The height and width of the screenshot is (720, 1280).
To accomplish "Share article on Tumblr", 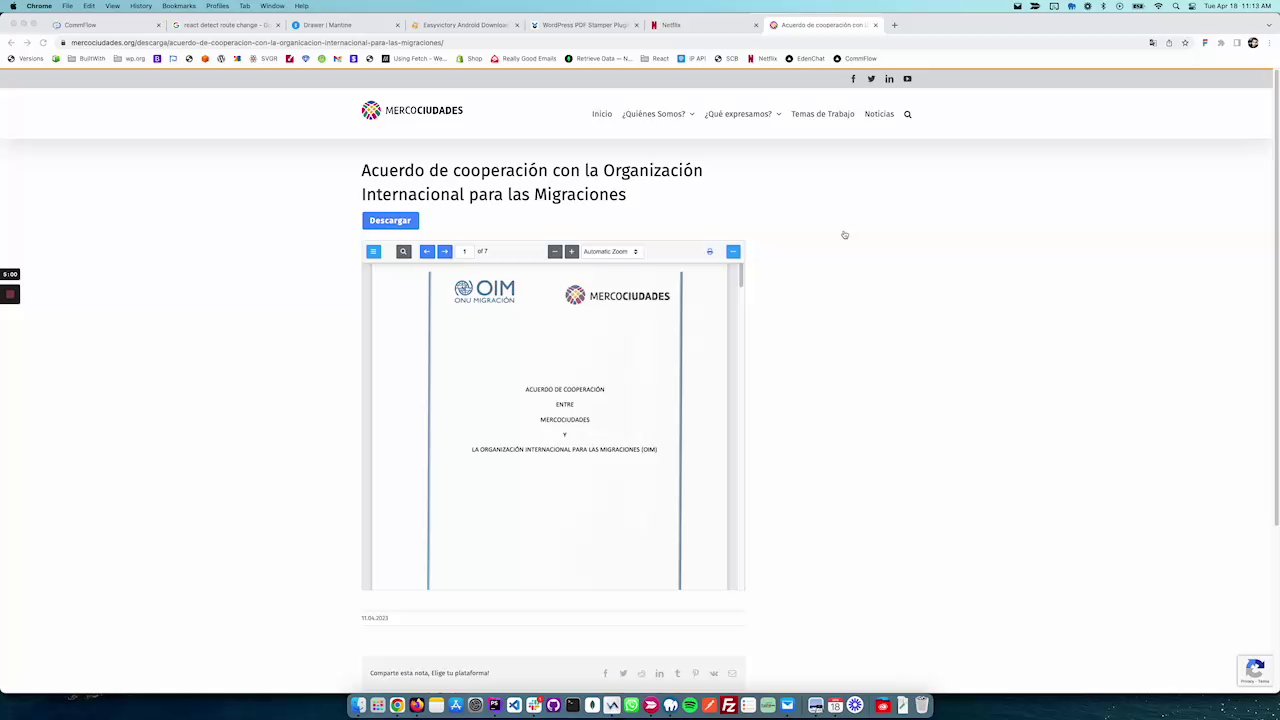I will pyautogui.click(x=677, y=673).
